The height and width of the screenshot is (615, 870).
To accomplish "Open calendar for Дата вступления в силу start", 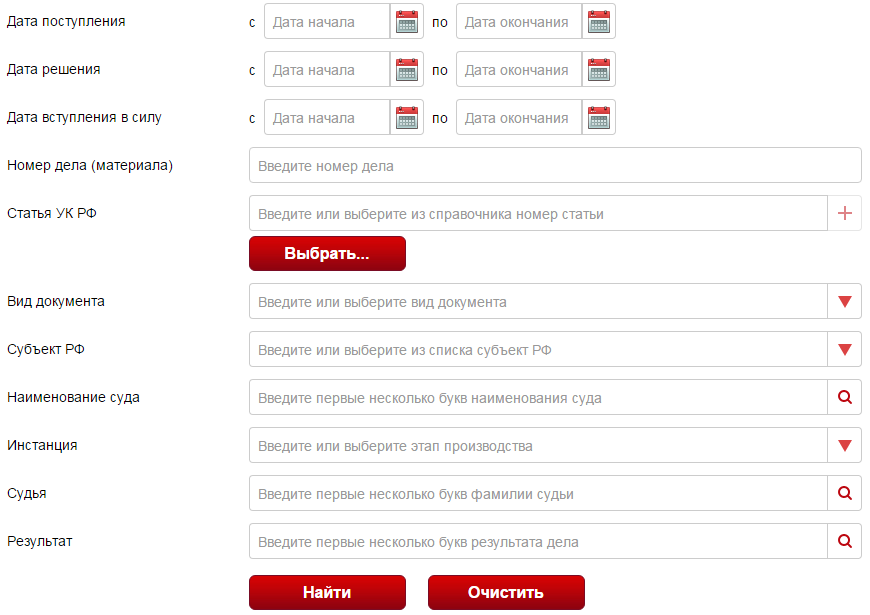I will (406, 118).
